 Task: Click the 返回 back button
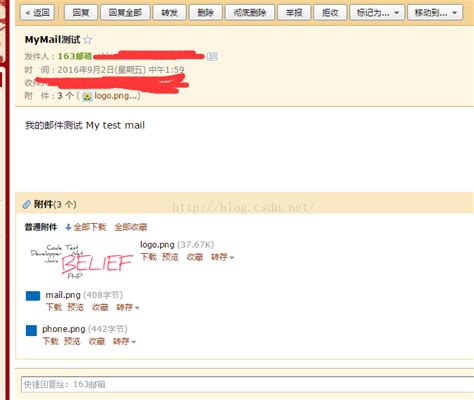pyautogui.click(x=37, y=13)
